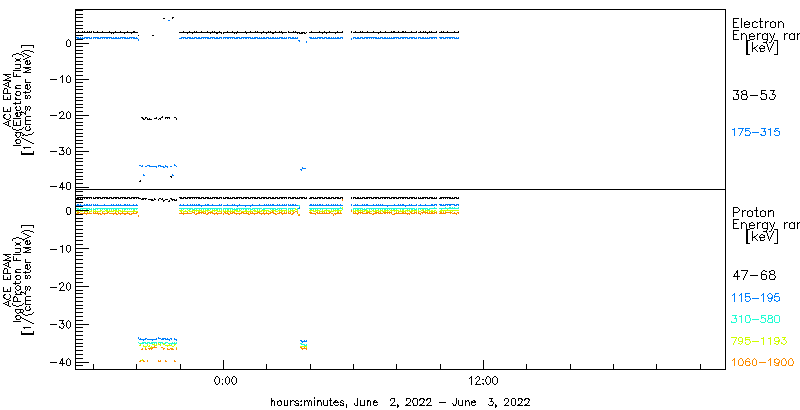Click the 115-195 proton energy legend label
The image size is (800, 410).
[x=756, y=298]
